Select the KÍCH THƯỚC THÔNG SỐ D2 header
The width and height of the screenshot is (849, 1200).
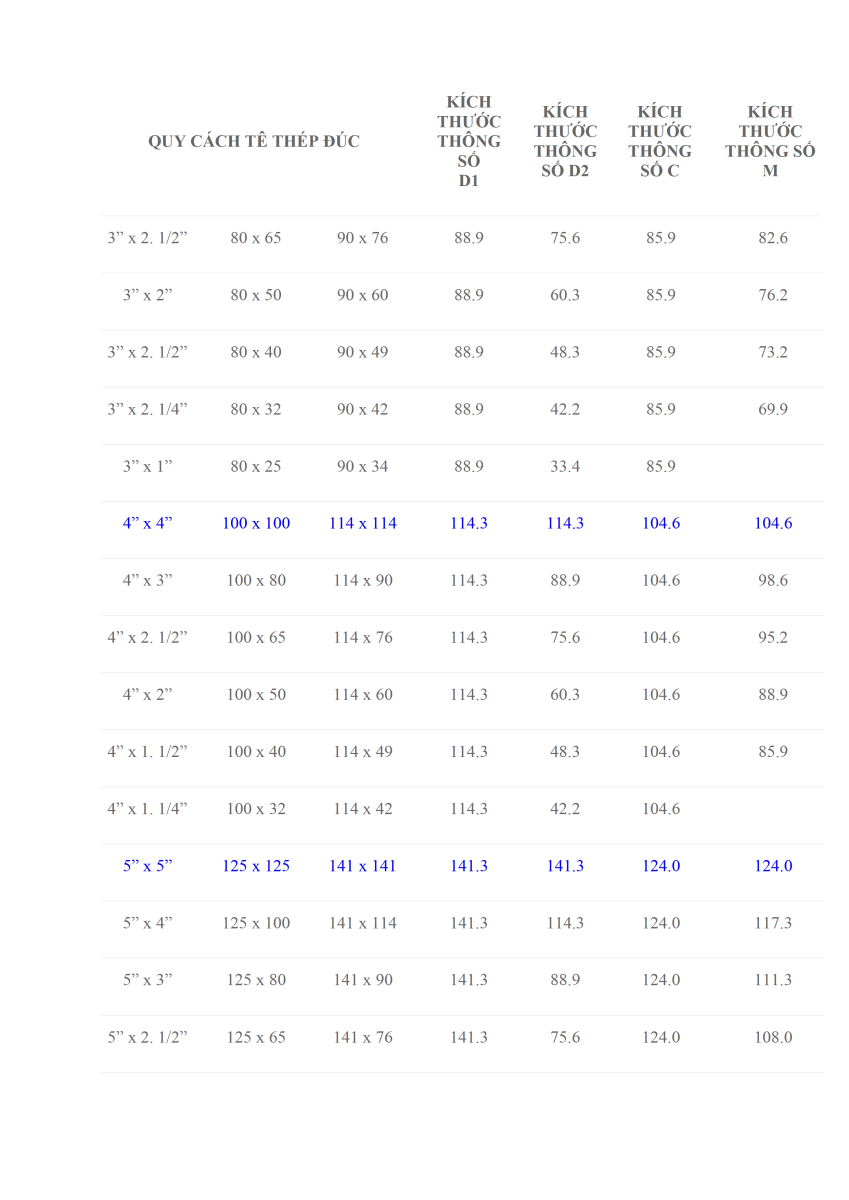[x=565, y=141]
